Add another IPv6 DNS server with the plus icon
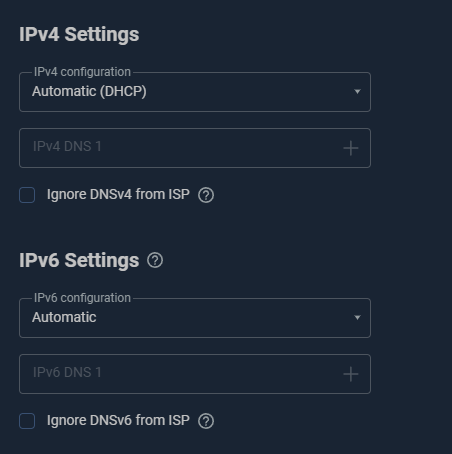This screenshot has width=452, height=454. (x=351, y=374)
